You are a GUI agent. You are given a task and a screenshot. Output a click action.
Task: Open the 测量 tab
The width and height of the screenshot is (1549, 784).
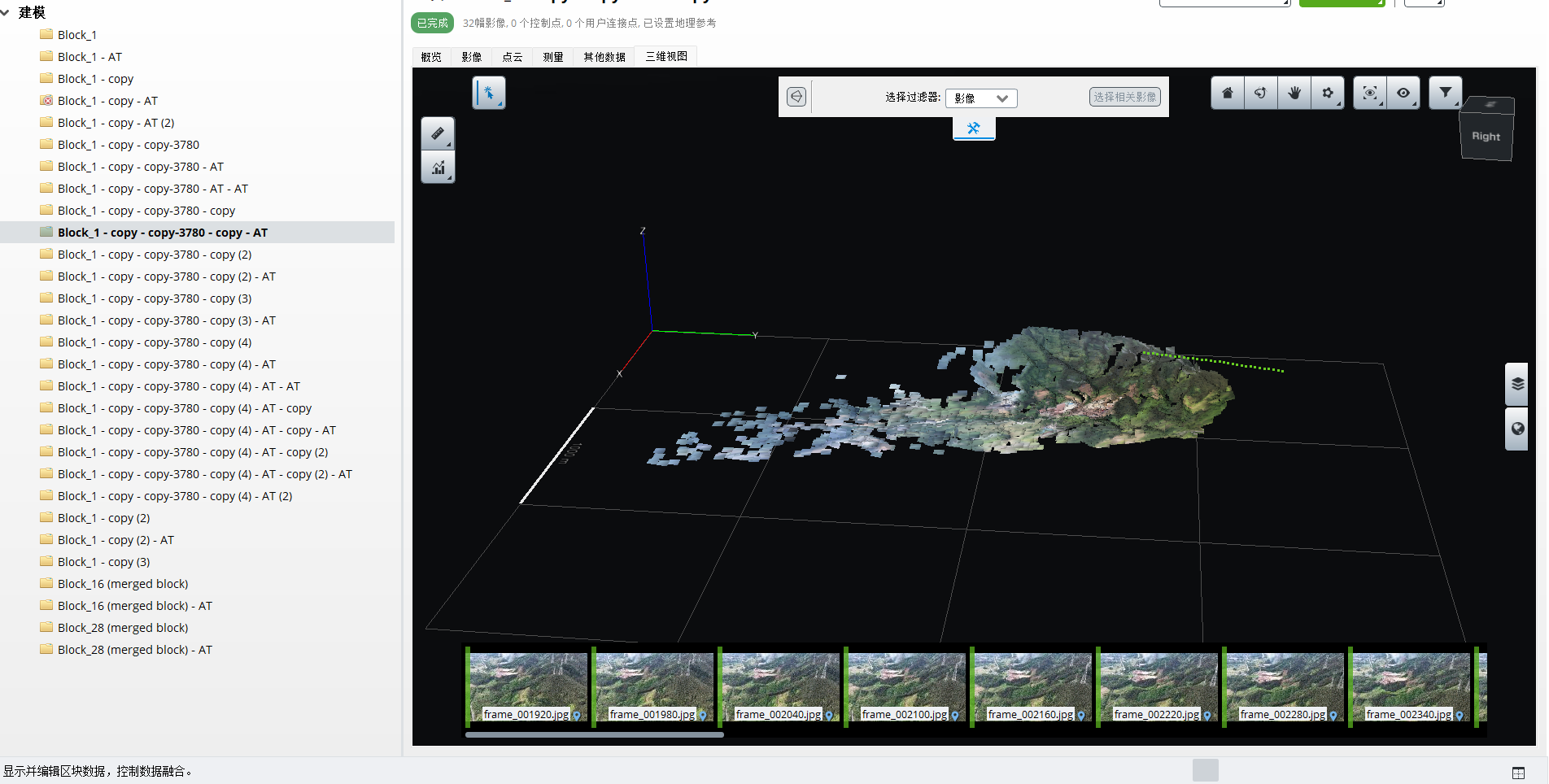click(x=553, y=57)
